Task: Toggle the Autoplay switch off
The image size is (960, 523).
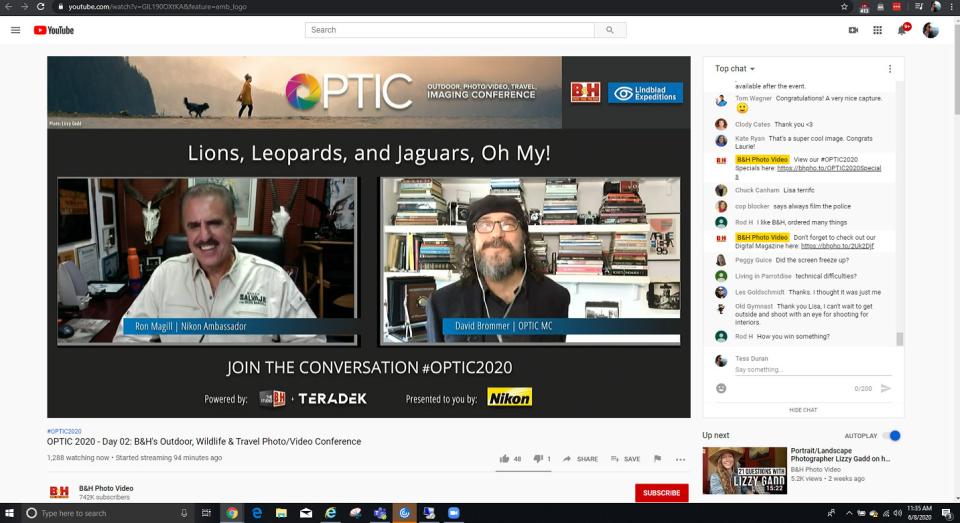Action: click(892, 436)
